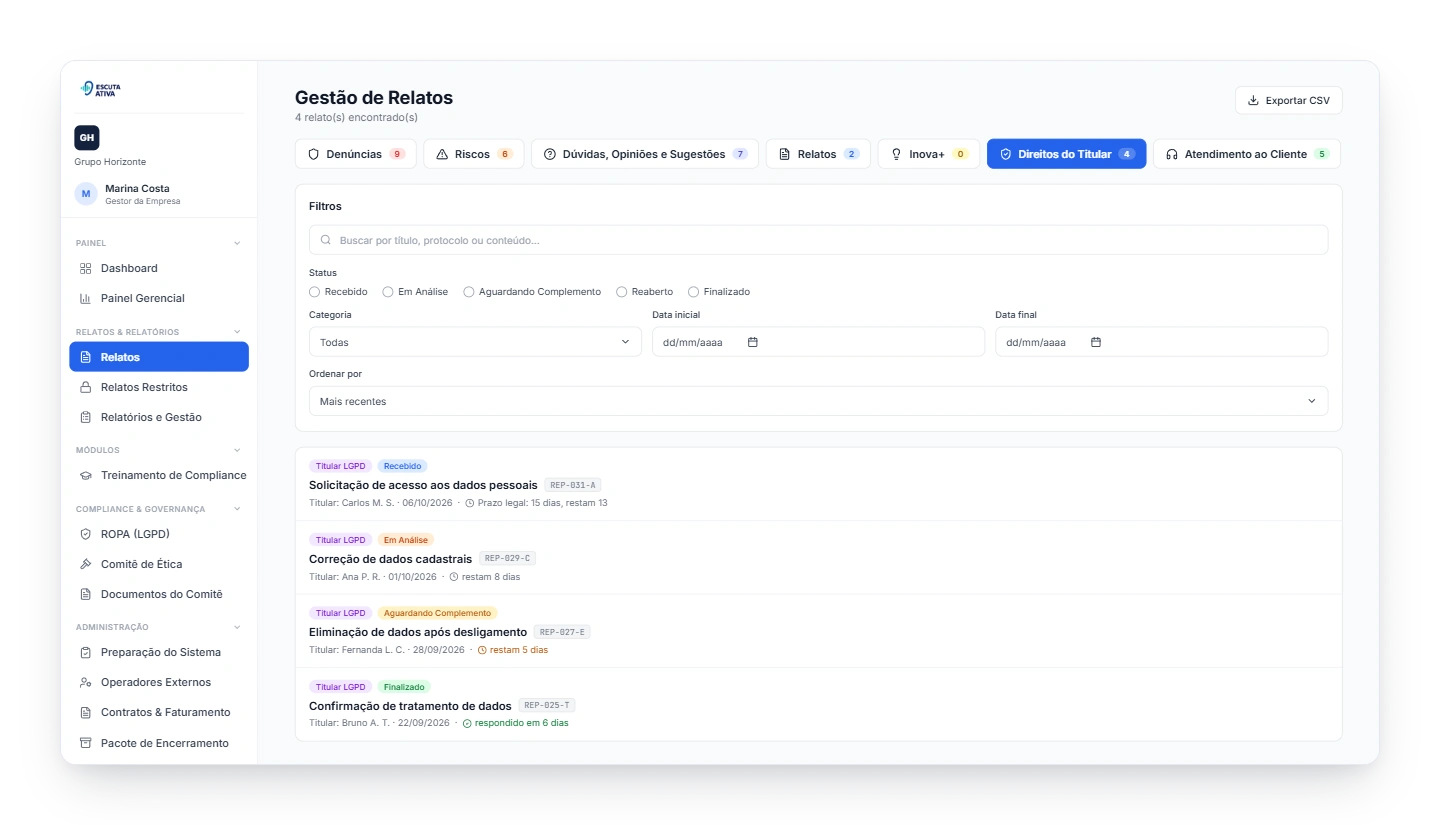
Task: Select the Finalizado status radio
Action: pyautogui.click(x=694, y=292)
